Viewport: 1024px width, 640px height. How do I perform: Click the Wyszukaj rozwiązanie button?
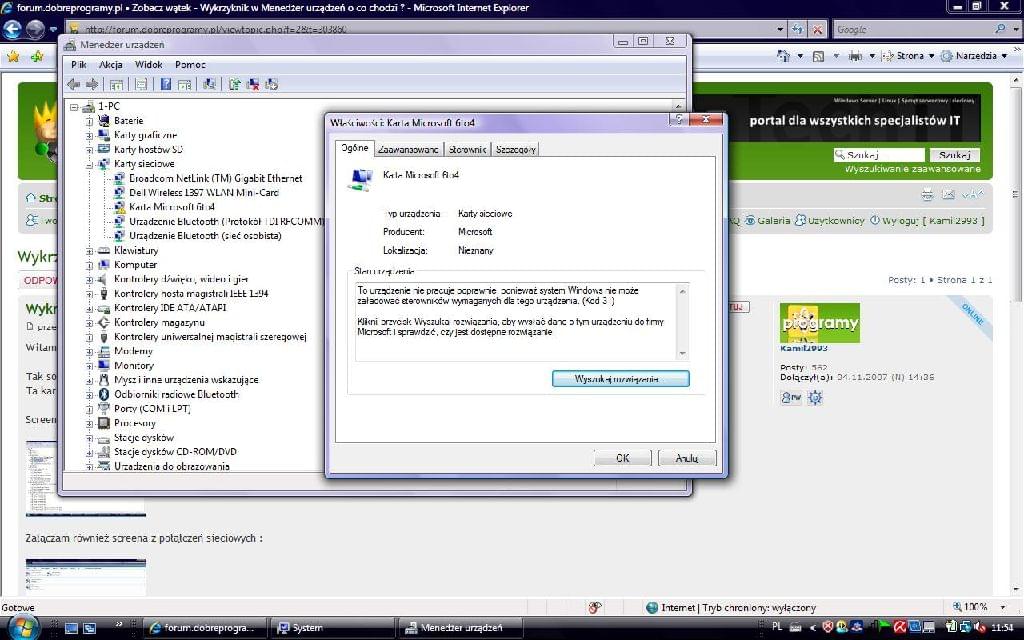click(620, 379)
